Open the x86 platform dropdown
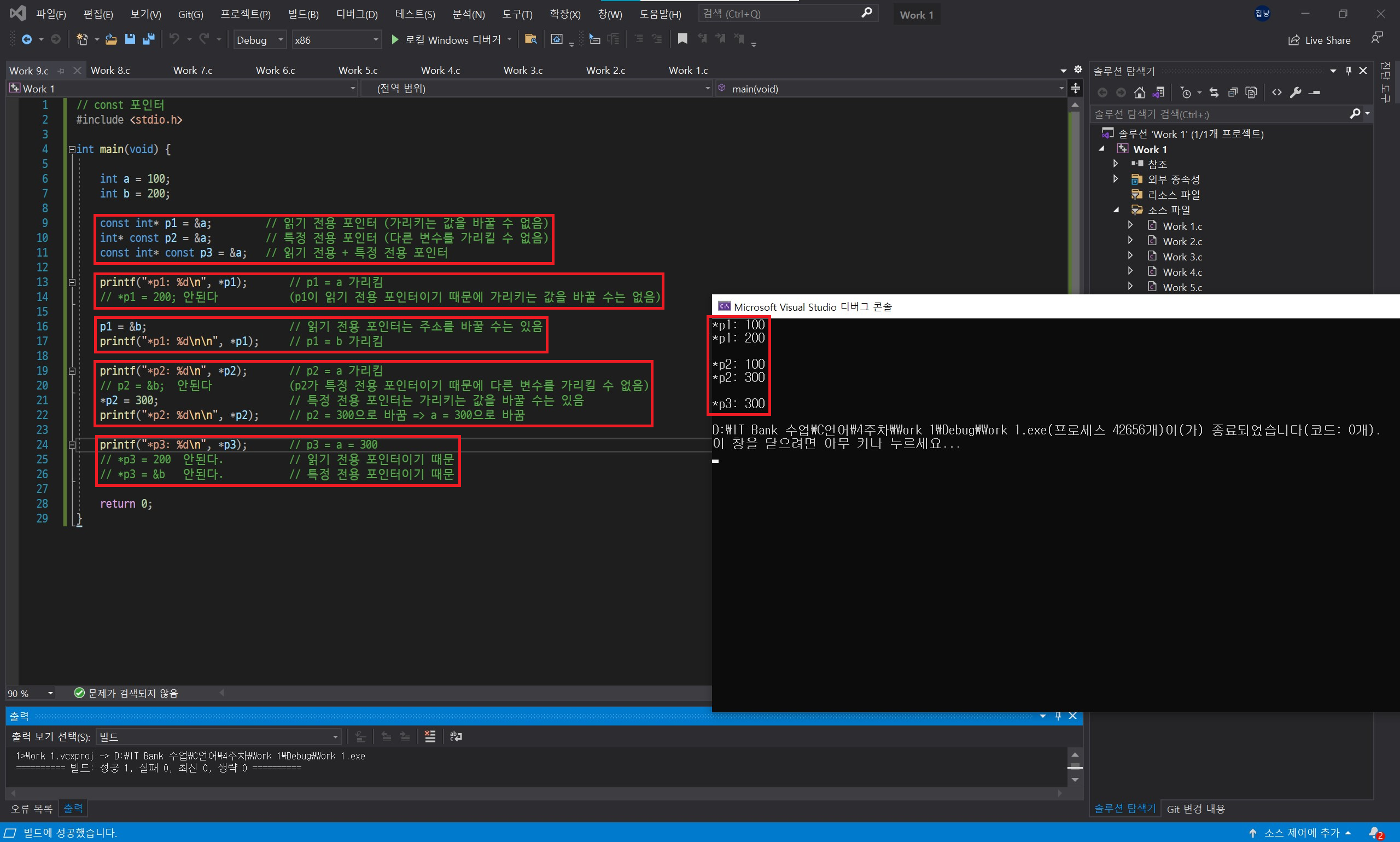 336,40
